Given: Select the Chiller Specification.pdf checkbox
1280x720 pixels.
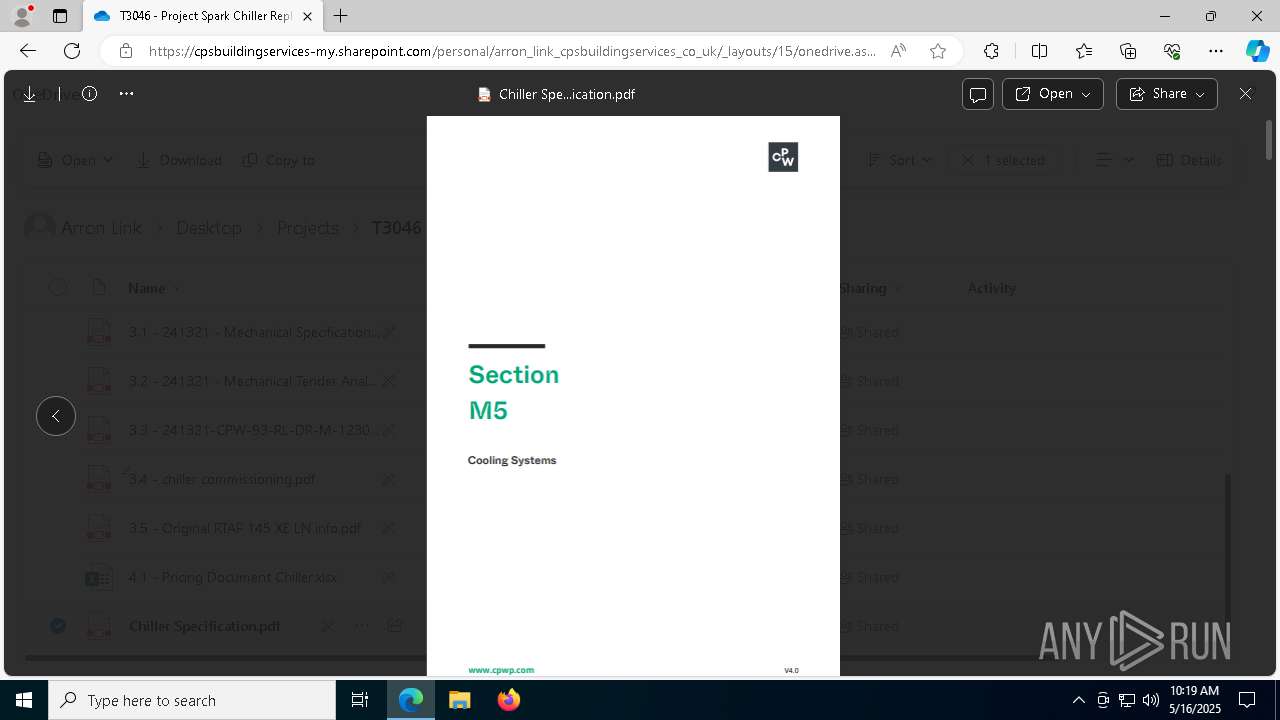Looking at the screenshot, I should (58, 626).
